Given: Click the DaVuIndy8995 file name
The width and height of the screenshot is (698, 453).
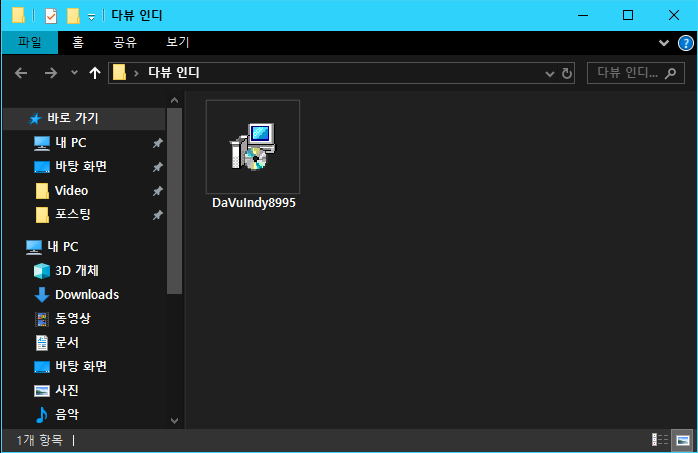Looking at the screenshot, I should tap(254, 203).
